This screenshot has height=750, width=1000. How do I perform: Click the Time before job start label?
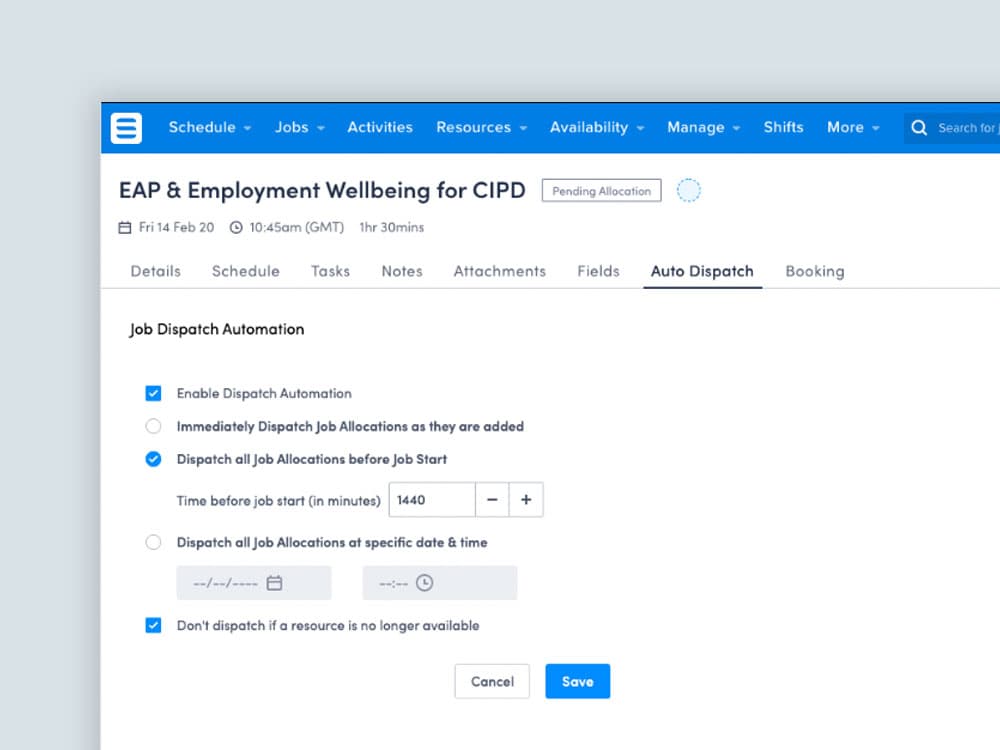279,501
